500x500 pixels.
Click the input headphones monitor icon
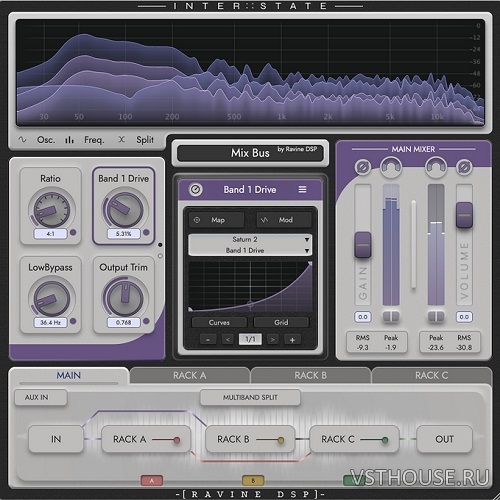[x=391, y=167]
